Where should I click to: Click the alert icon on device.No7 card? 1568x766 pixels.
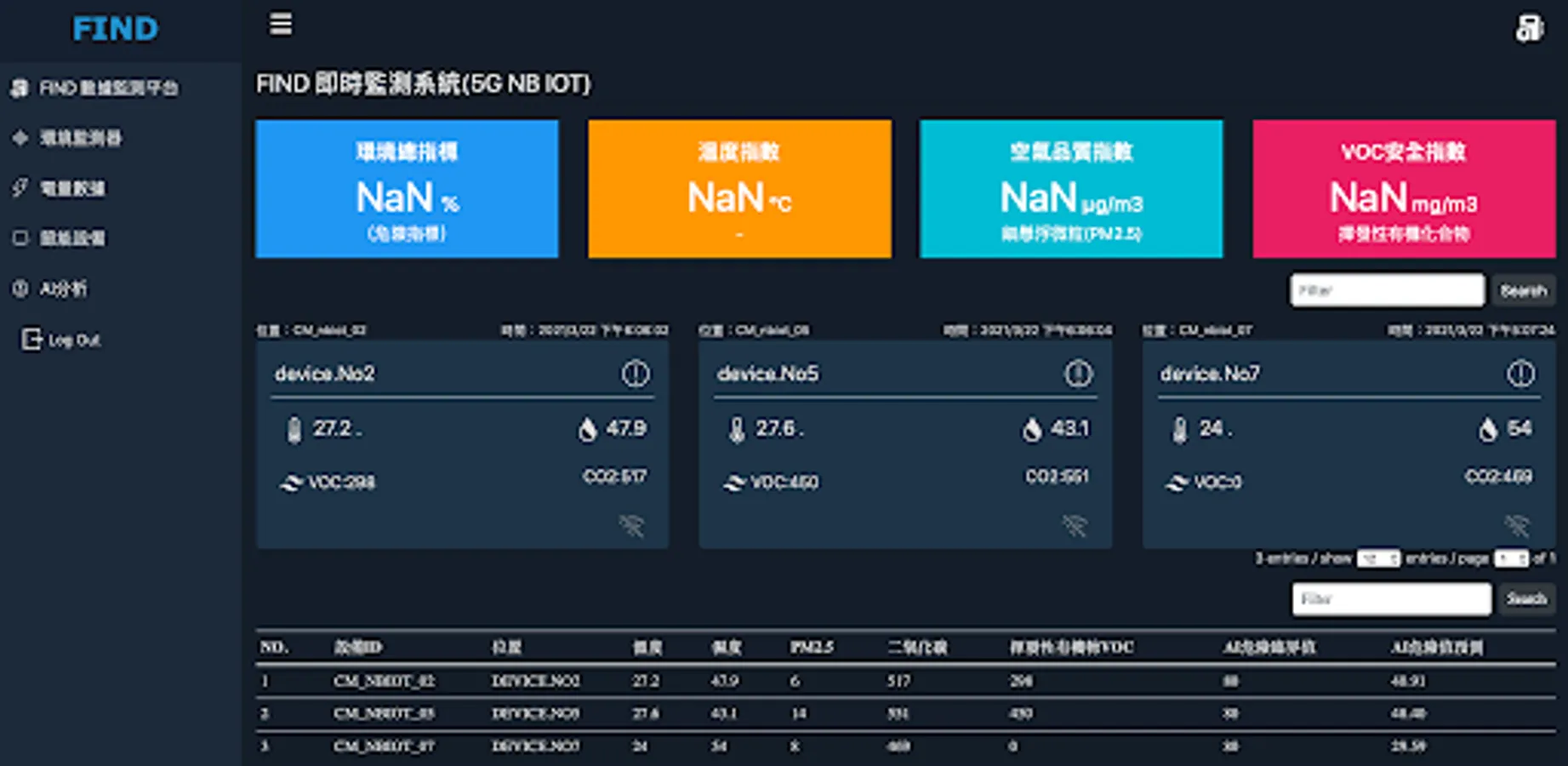1521,373
